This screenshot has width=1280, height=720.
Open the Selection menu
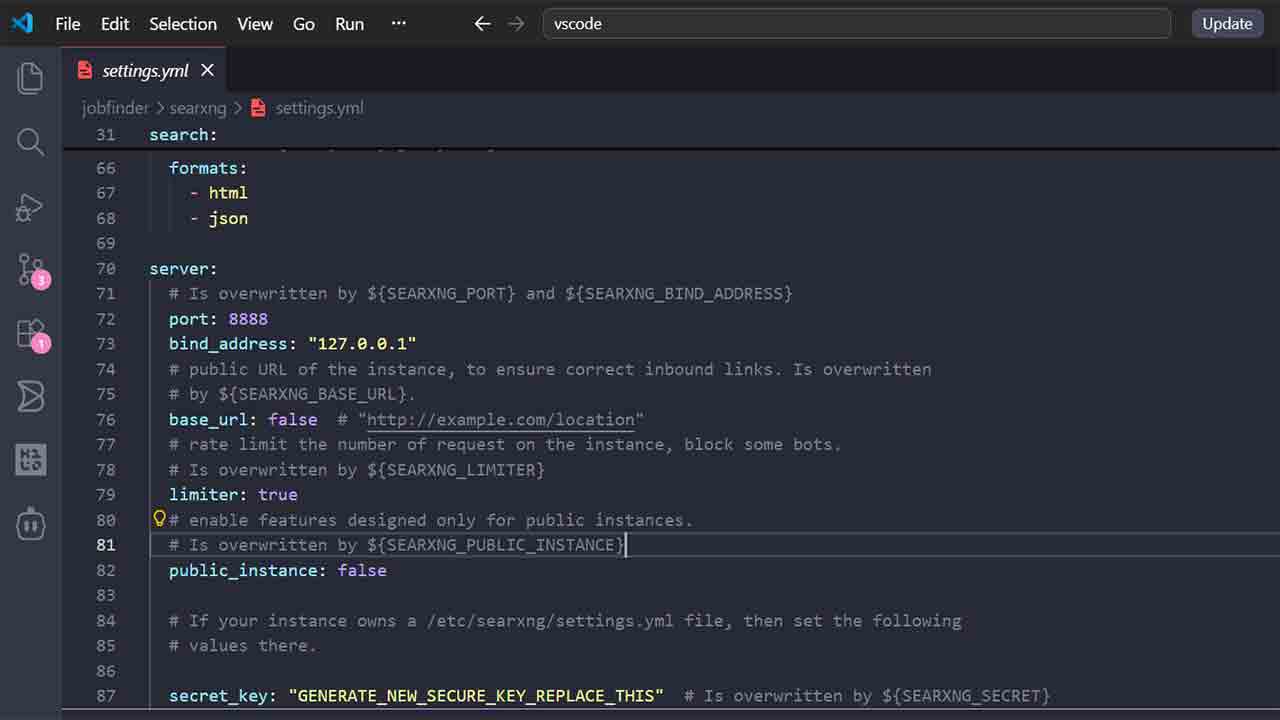[x=183, y=24]
